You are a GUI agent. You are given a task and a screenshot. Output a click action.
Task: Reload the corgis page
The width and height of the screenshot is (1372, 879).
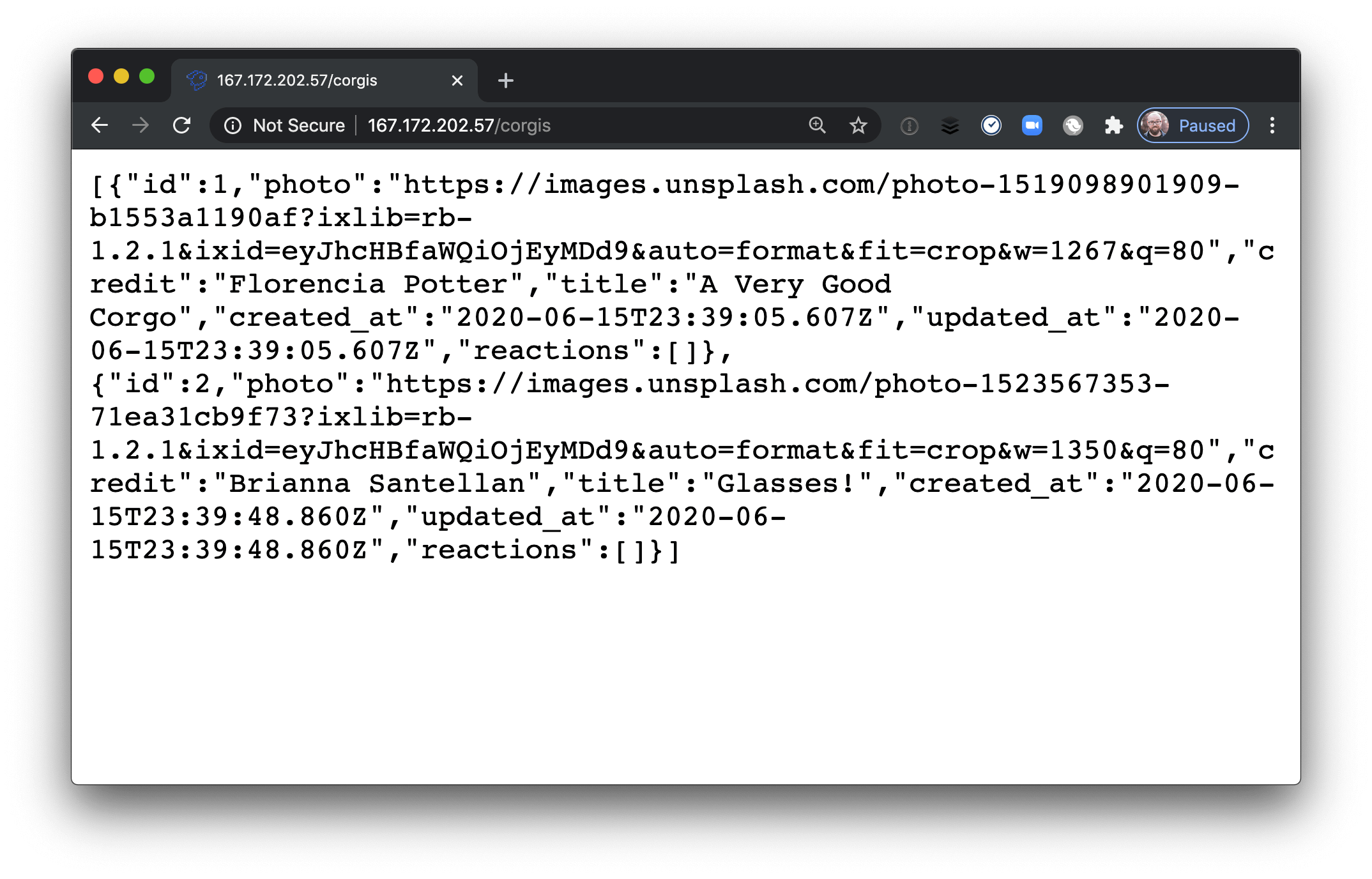pos(182,126)
